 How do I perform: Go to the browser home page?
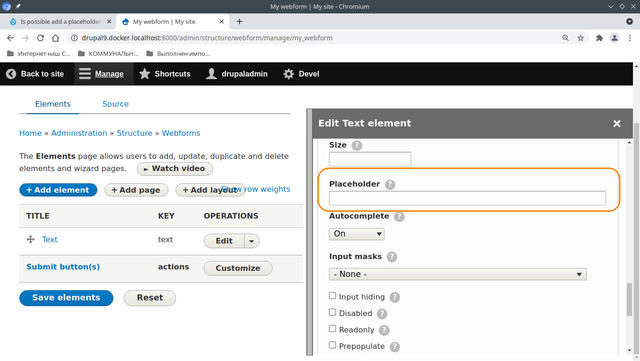coord(56,38)
